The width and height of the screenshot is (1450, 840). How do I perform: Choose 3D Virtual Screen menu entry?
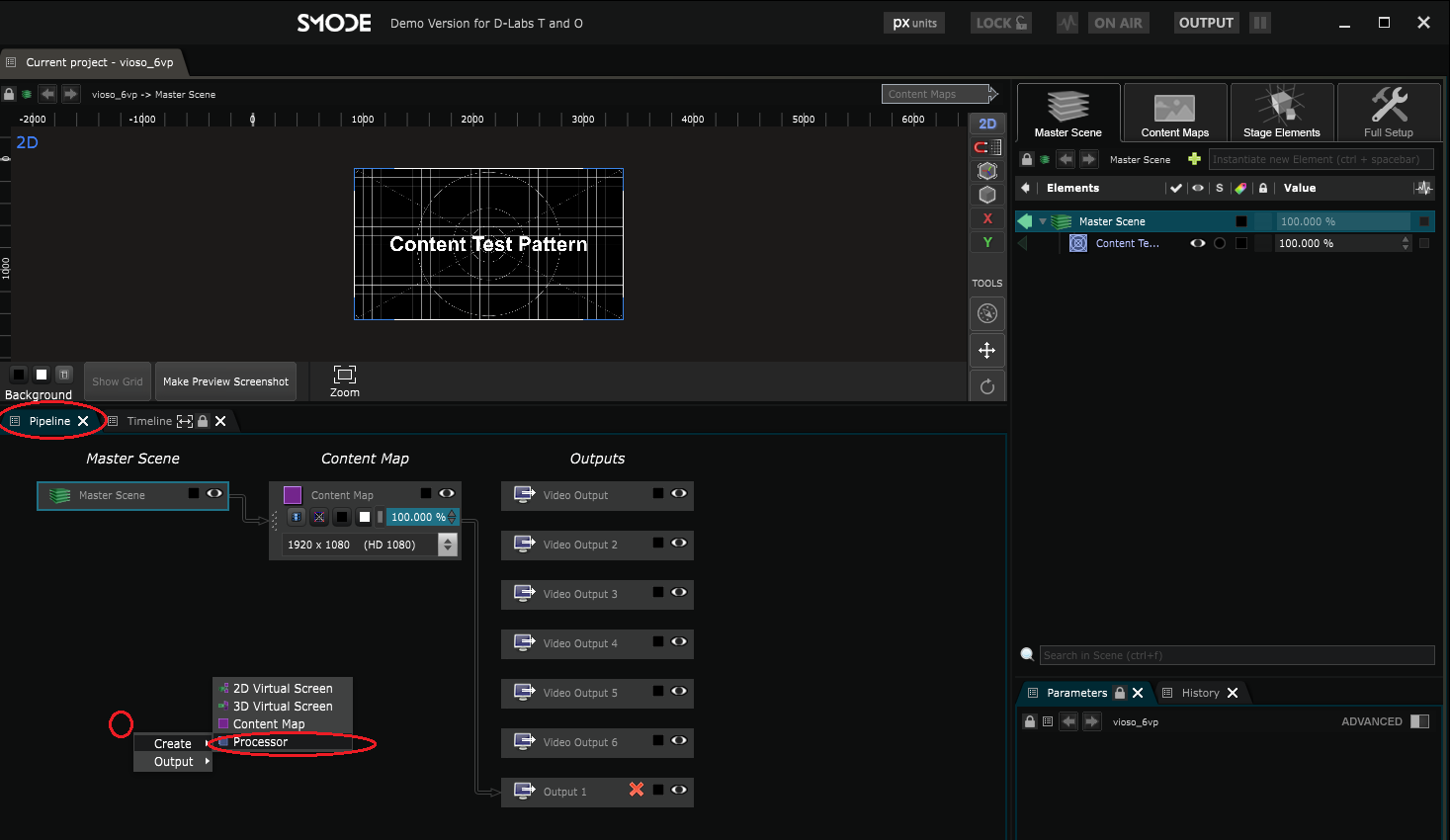tap(283, 707)
